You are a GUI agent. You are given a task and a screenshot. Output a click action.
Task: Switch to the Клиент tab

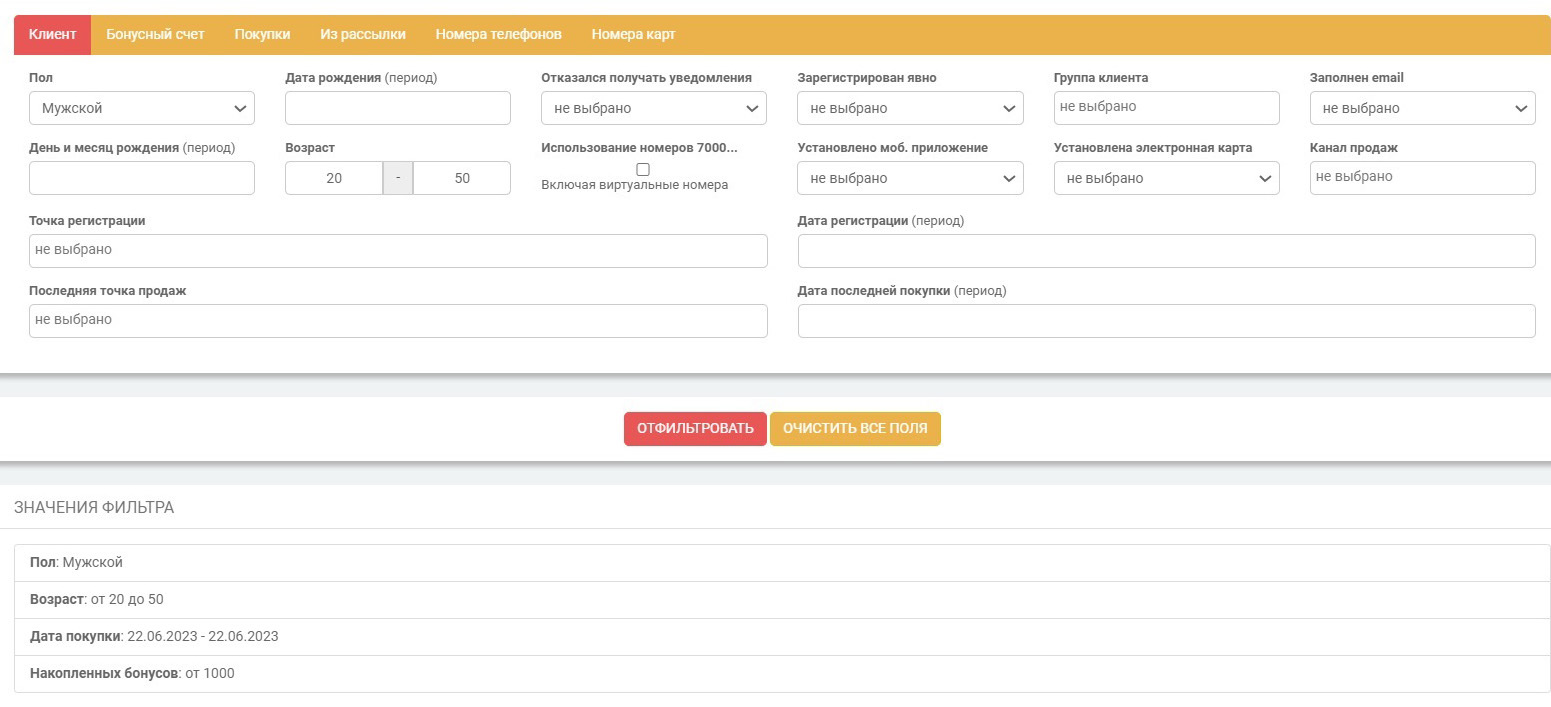click(x=52, y=34)
